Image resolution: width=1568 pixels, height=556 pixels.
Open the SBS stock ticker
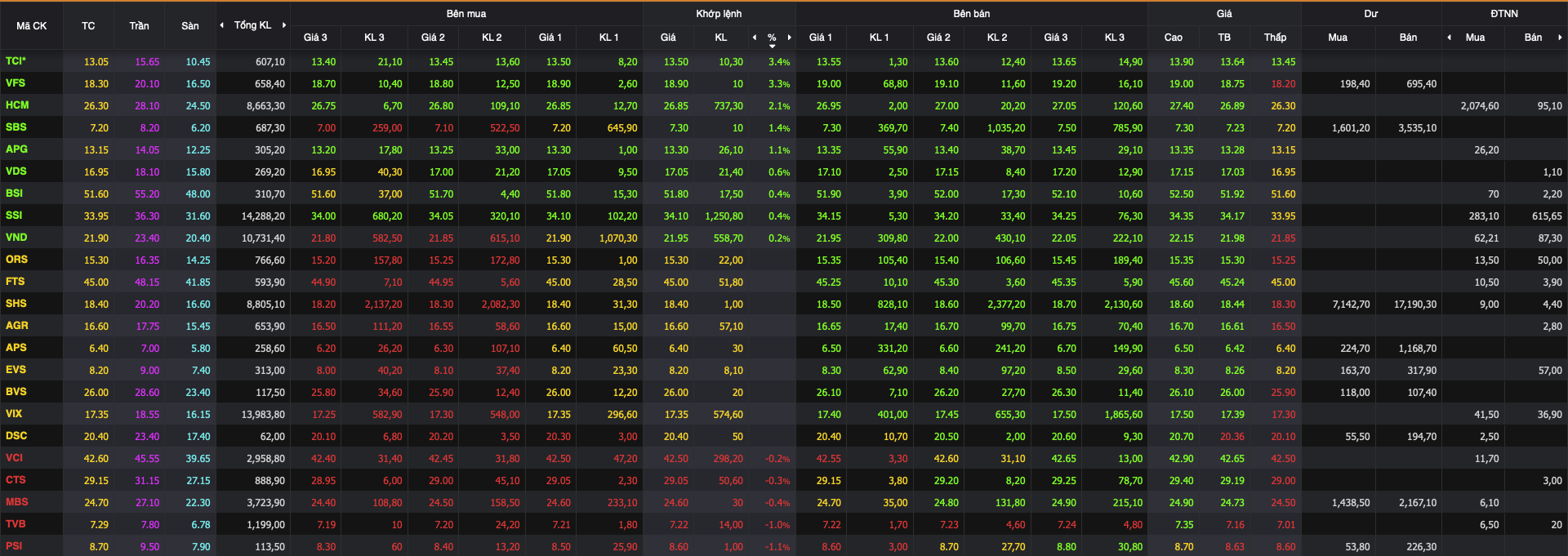[x=16, y=127]
